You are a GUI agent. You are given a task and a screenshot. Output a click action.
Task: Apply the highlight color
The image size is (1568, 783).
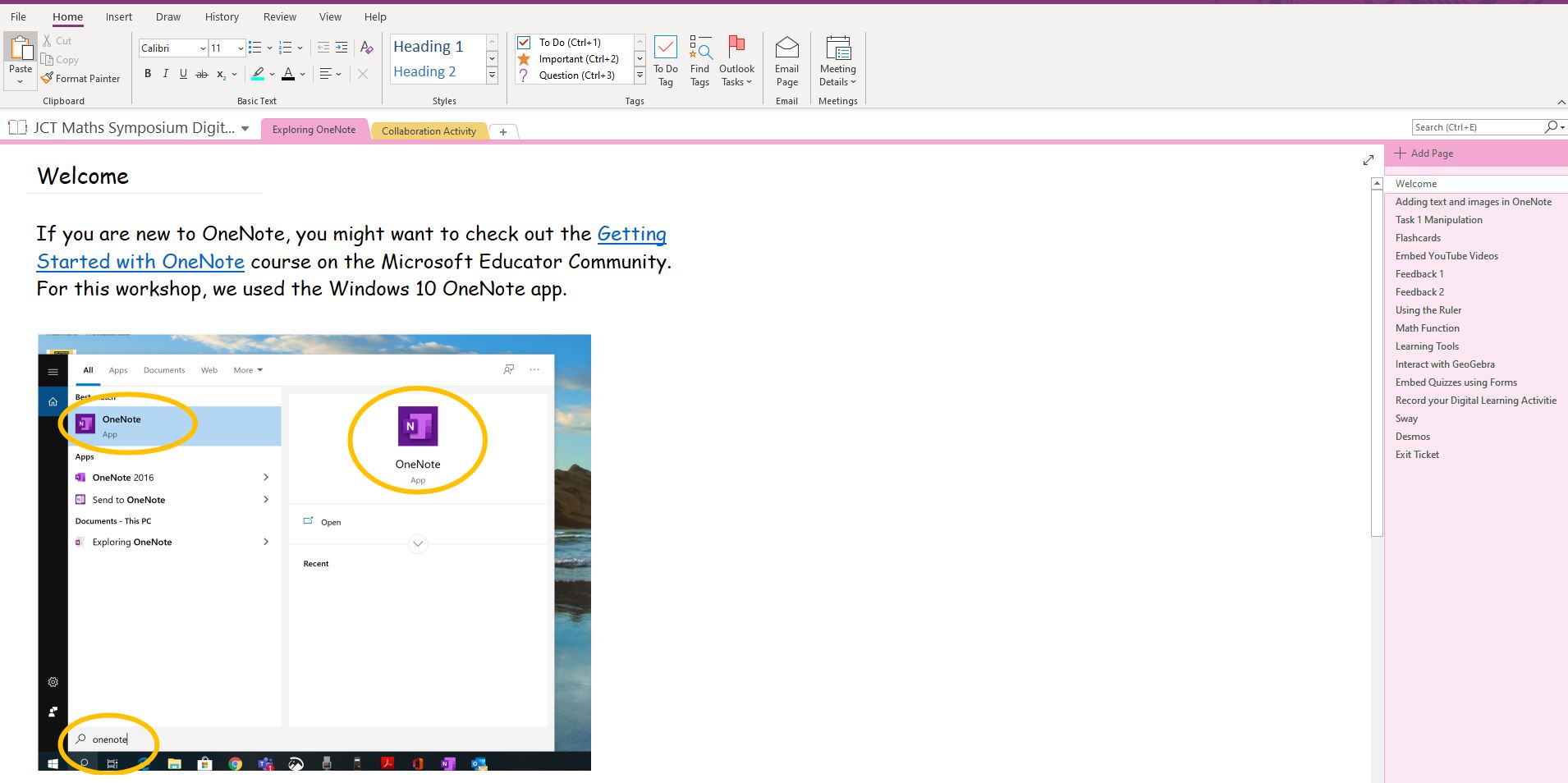click(258, 74)
